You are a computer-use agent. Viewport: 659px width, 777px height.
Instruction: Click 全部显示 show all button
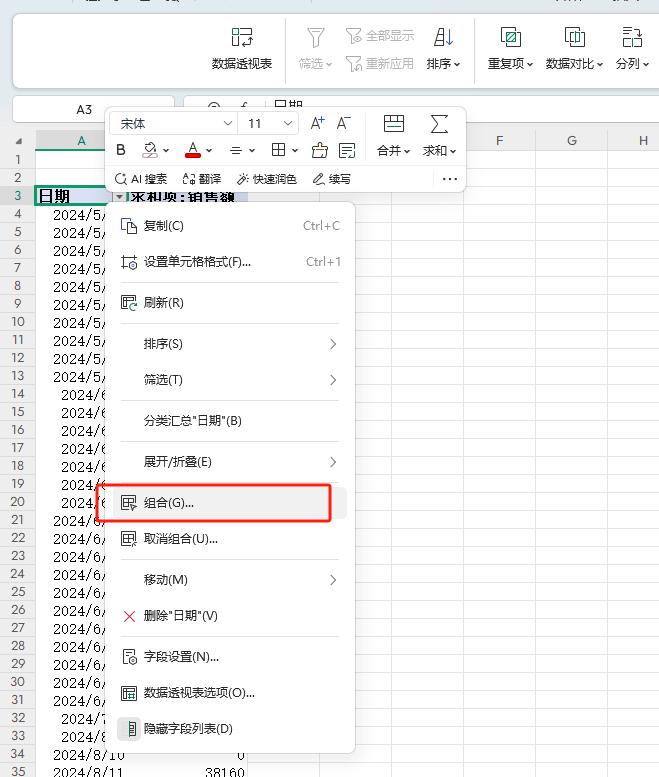(380, 36)
